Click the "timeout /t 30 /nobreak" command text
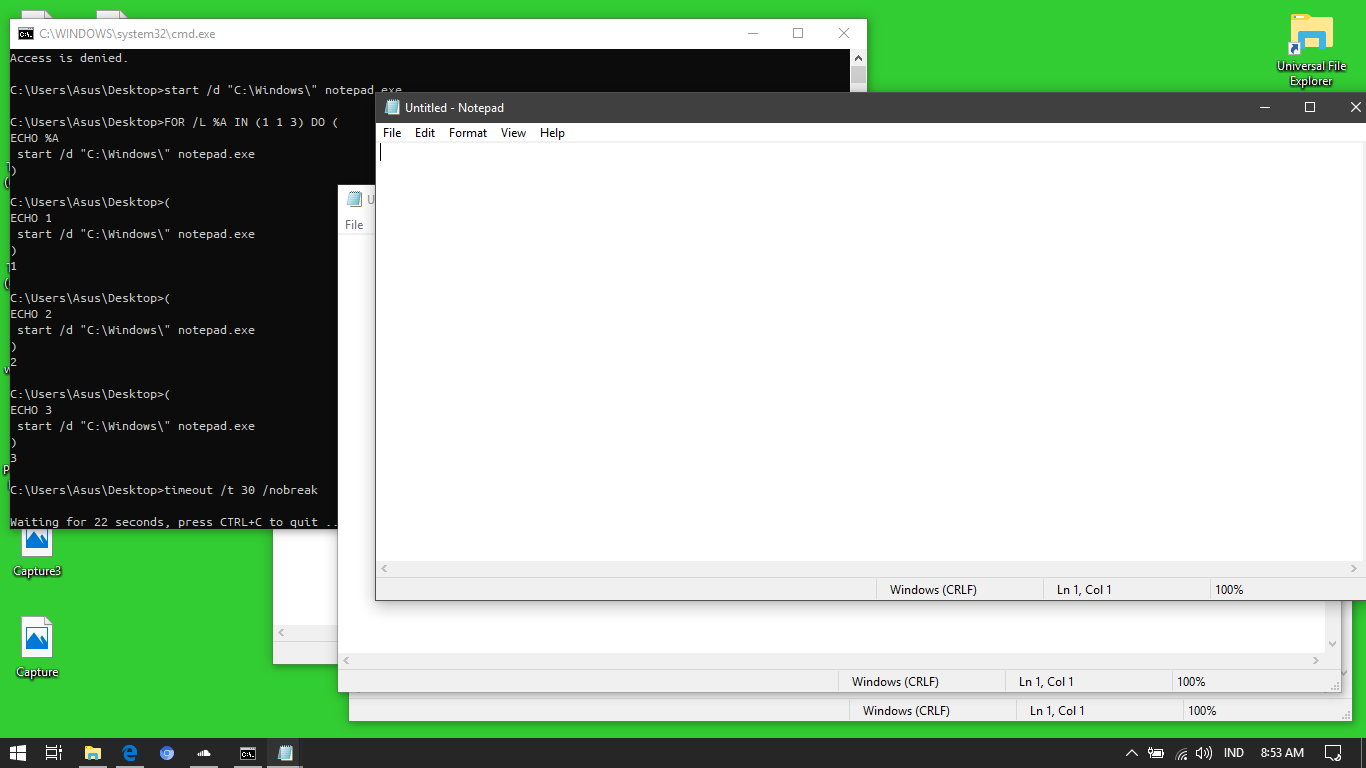The height and width of the screenshot is (768, 1366). [241, 490]
